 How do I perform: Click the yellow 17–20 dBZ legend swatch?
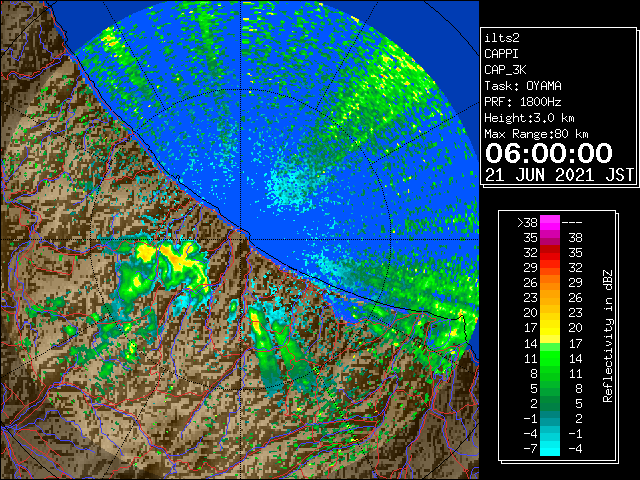pyautogui.click(x=550, y=328)
